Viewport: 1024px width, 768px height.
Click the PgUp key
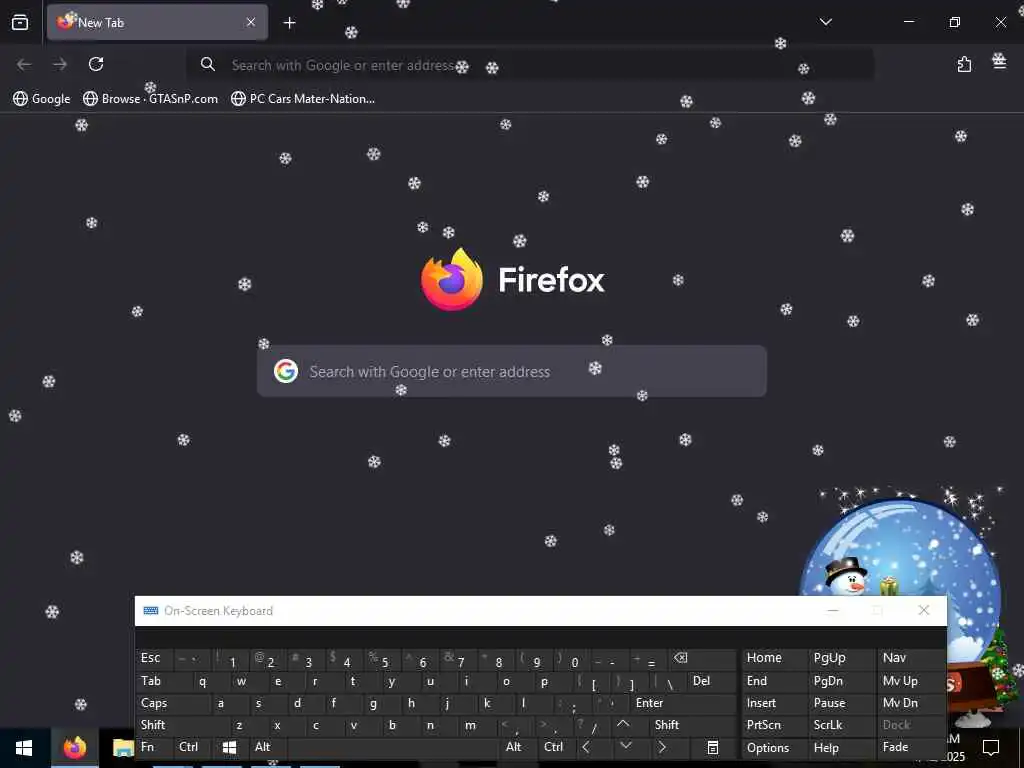click(840, 658)
